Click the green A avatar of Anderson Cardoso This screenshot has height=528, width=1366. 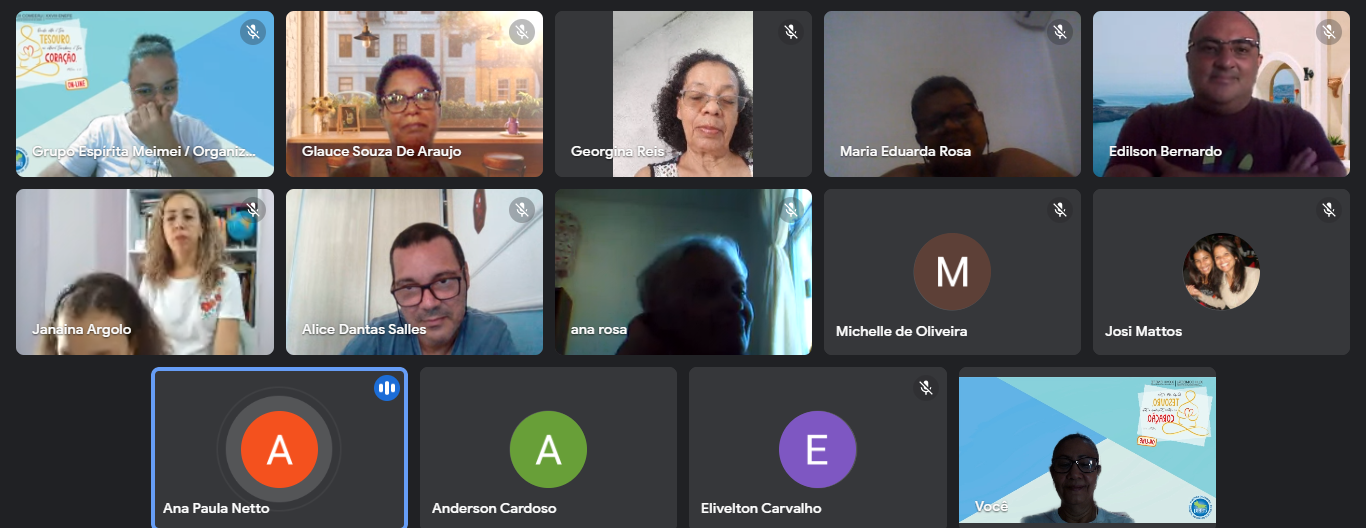point(548,450)
